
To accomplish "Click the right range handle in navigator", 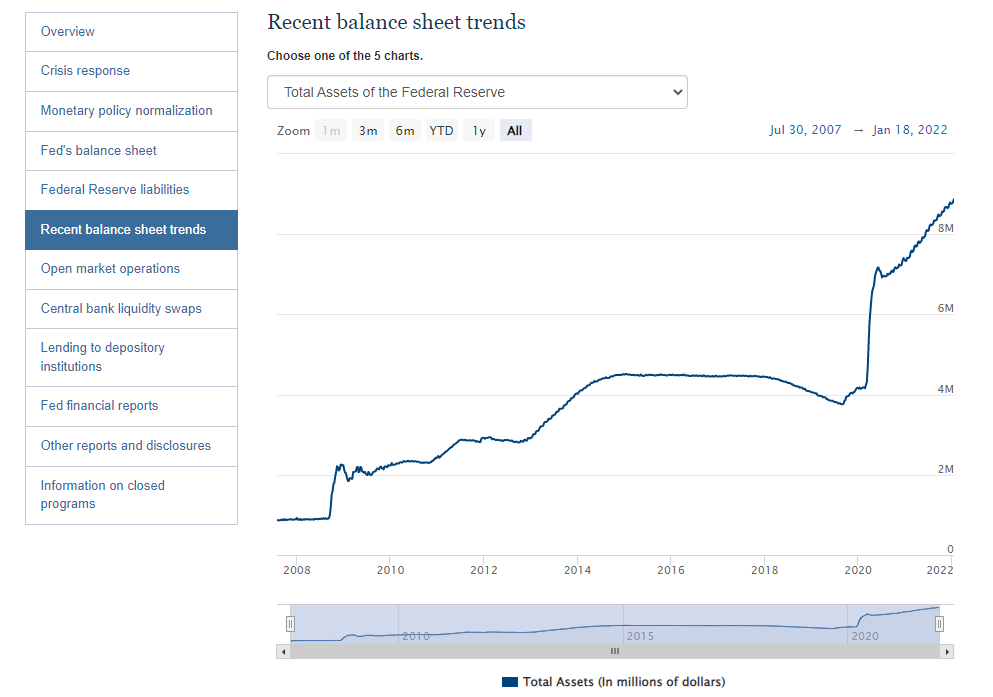I will tap(939, 624).
